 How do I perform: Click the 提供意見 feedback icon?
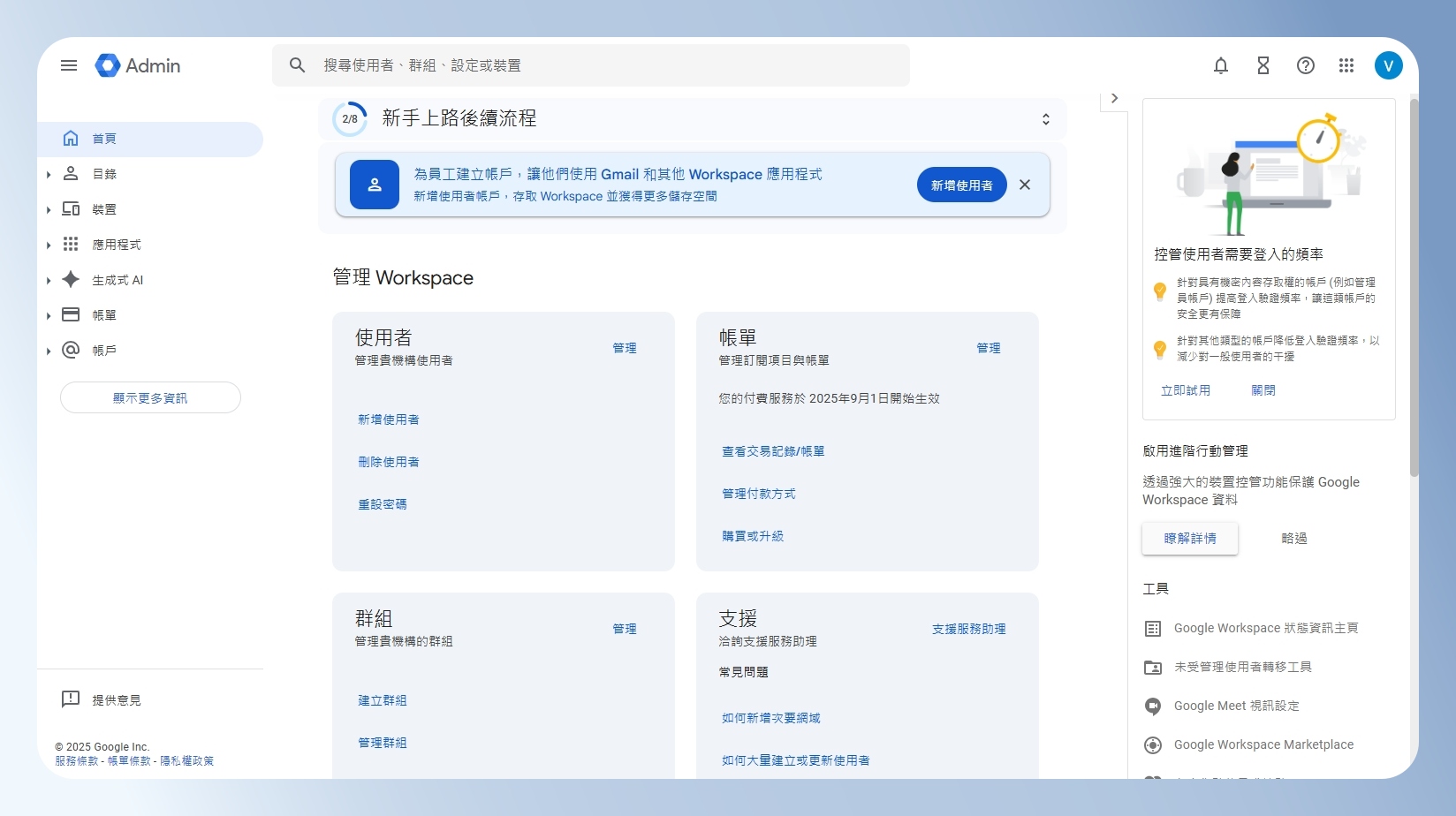click(x=71, y=699)
